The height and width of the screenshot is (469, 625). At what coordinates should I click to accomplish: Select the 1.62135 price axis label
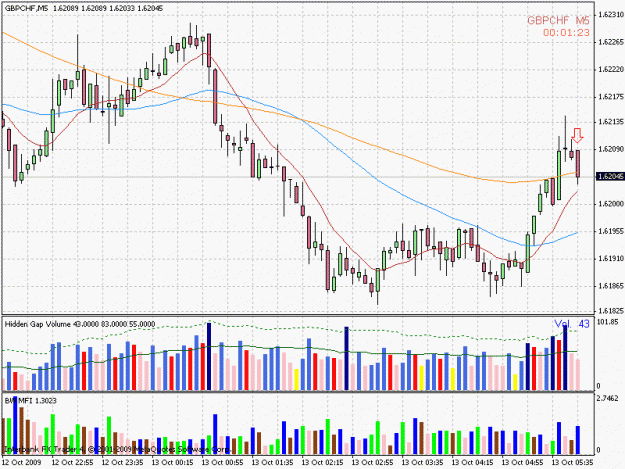[611, 122]
